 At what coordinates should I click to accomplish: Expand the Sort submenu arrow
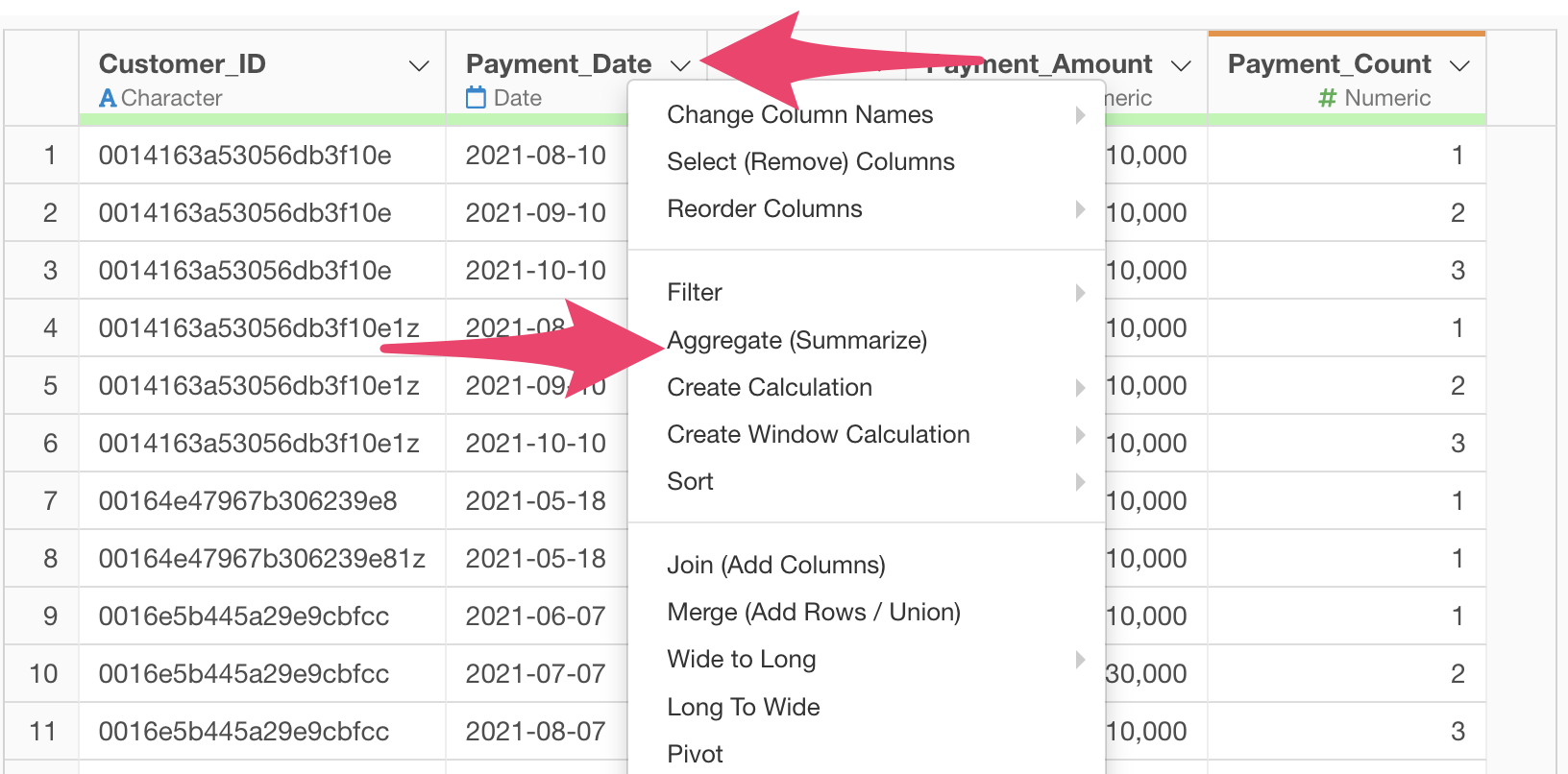tap(1080, 481)
